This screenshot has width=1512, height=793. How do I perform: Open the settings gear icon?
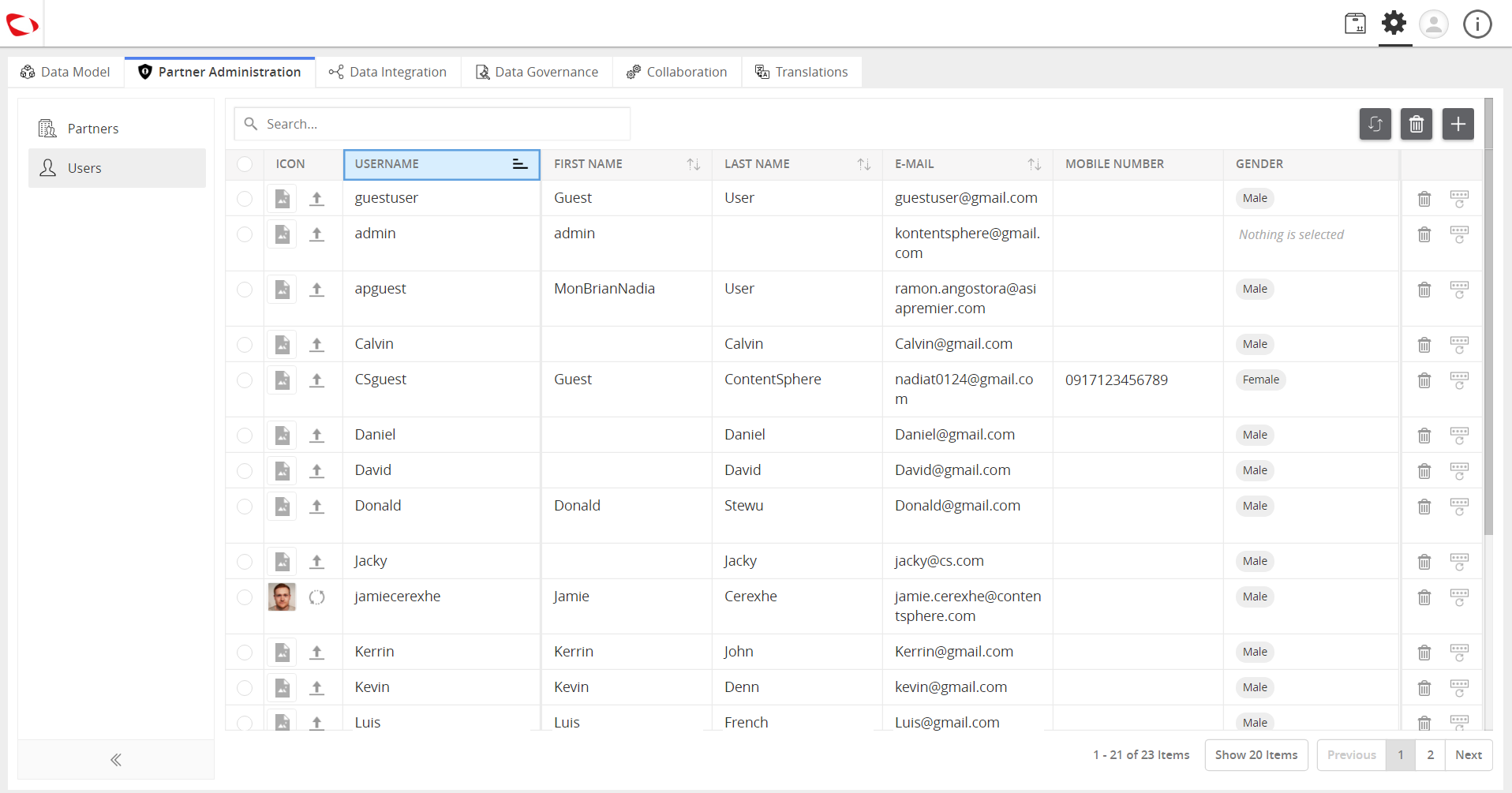pos(1394,23)
